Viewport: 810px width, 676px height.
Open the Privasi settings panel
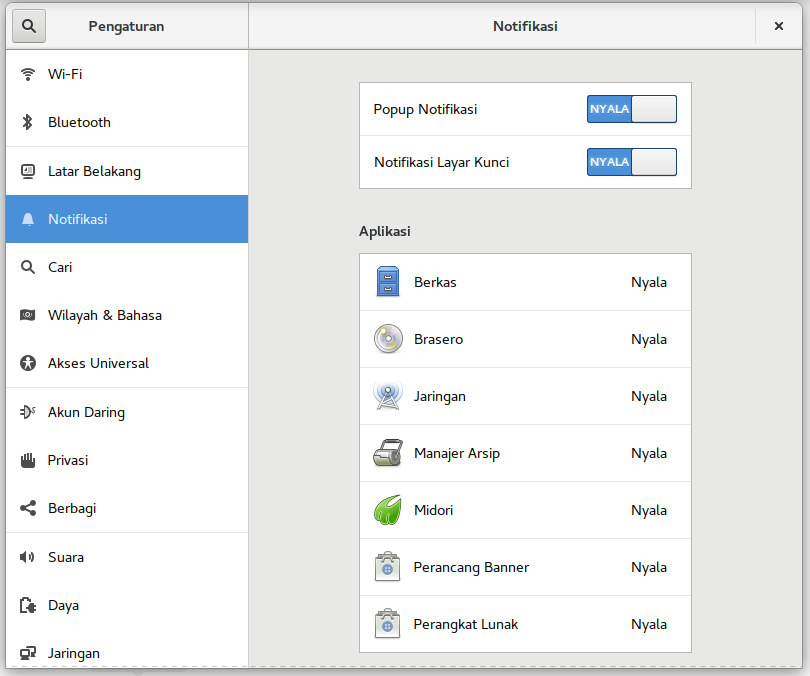point(68,460)
